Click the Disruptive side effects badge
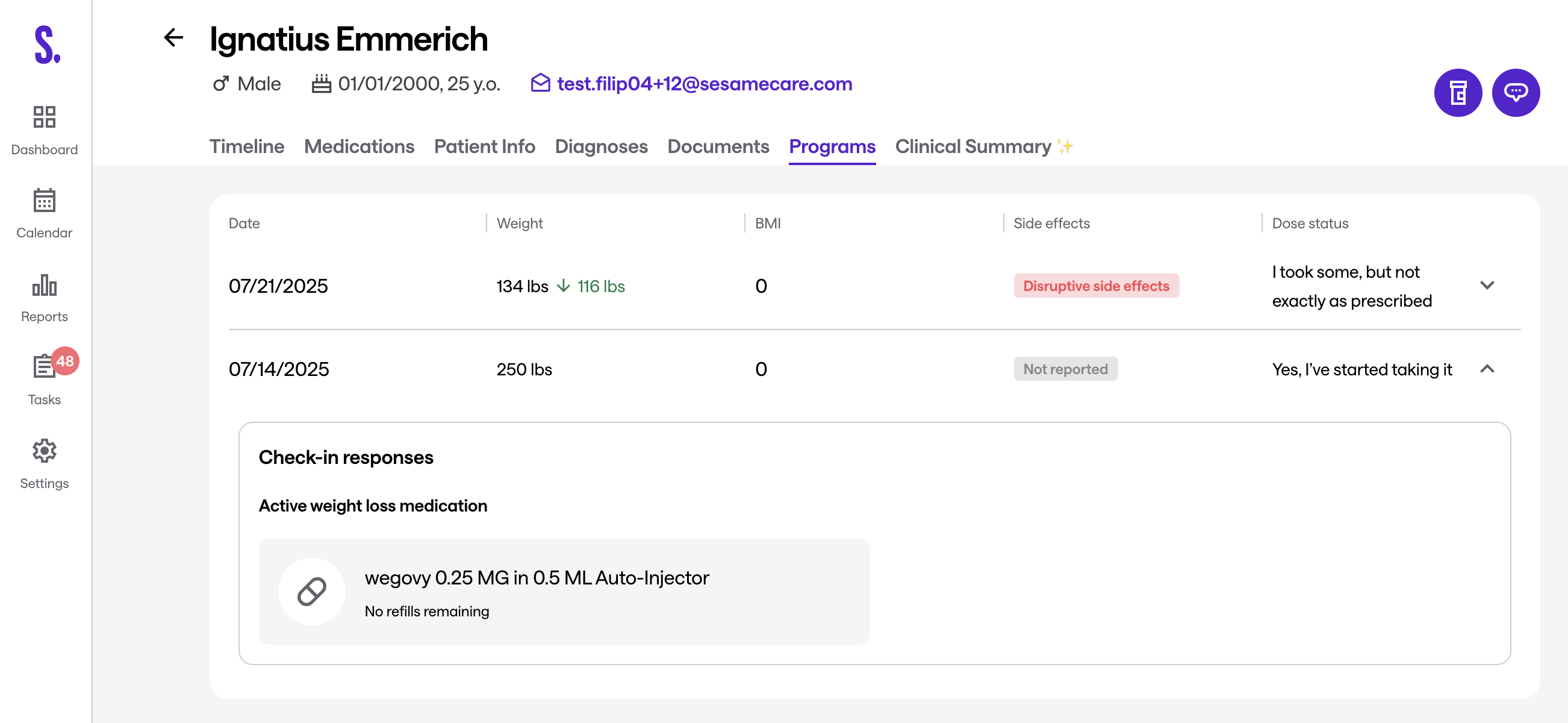Viewport: 1568px width, 723px height. 1096,286
